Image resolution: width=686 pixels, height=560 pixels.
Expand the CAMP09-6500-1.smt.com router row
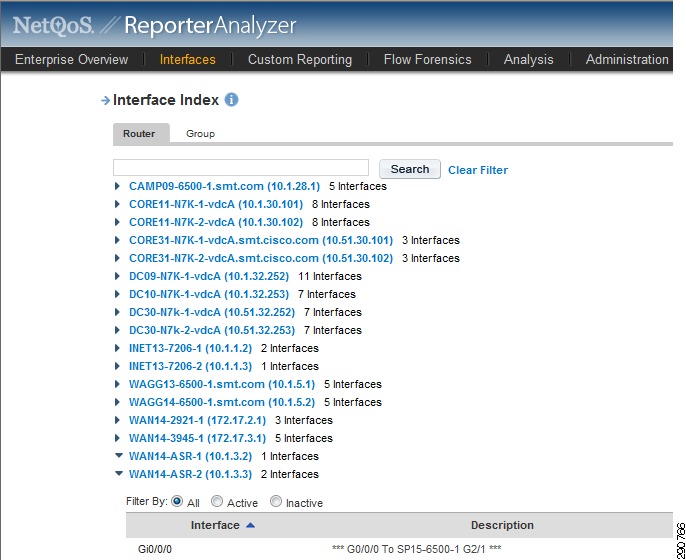(x=117, y=186)
